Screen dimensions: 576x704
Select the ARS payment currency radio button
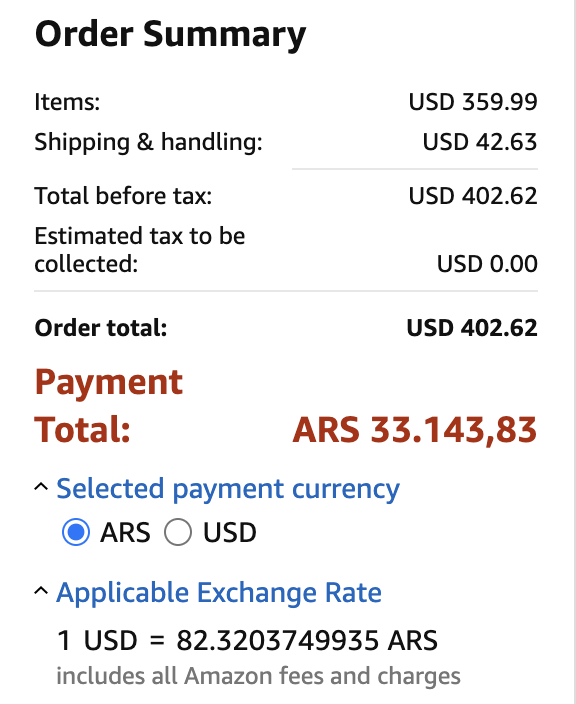76,532
